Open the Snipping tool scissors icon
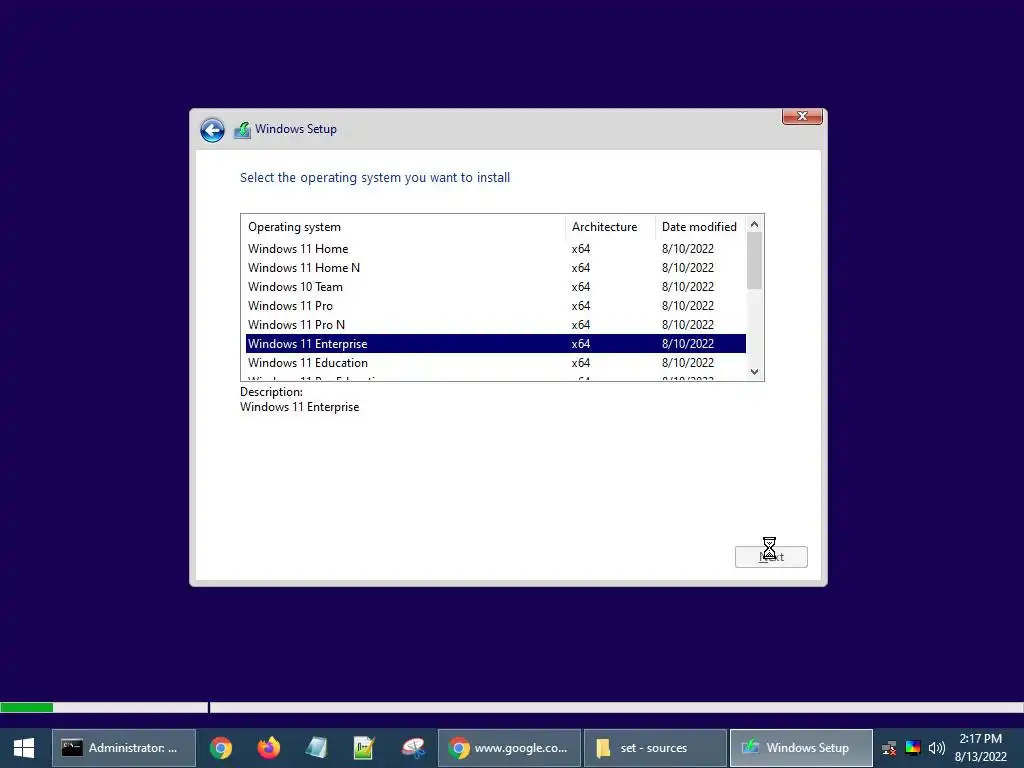The image size is (1024, 768). click(413, 748)
